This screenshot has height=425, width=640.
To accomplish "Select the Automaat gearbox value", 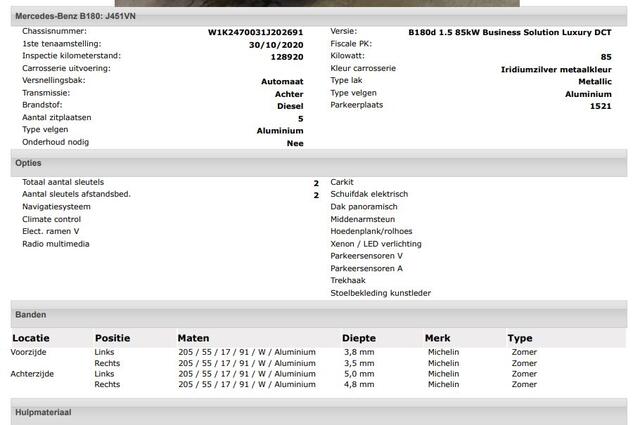I will 282,82.
